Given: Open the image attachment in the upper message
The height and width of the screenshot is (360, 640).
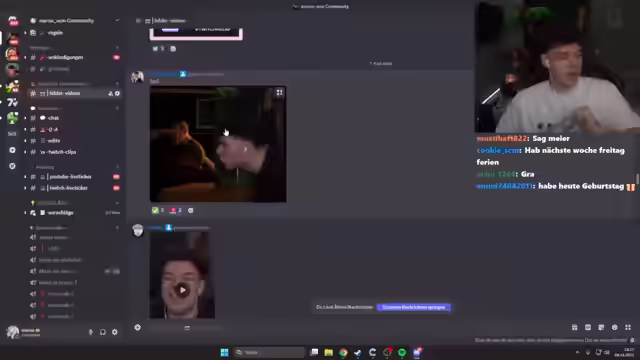Looking at the screenshot, I should (x=218, y=144).
